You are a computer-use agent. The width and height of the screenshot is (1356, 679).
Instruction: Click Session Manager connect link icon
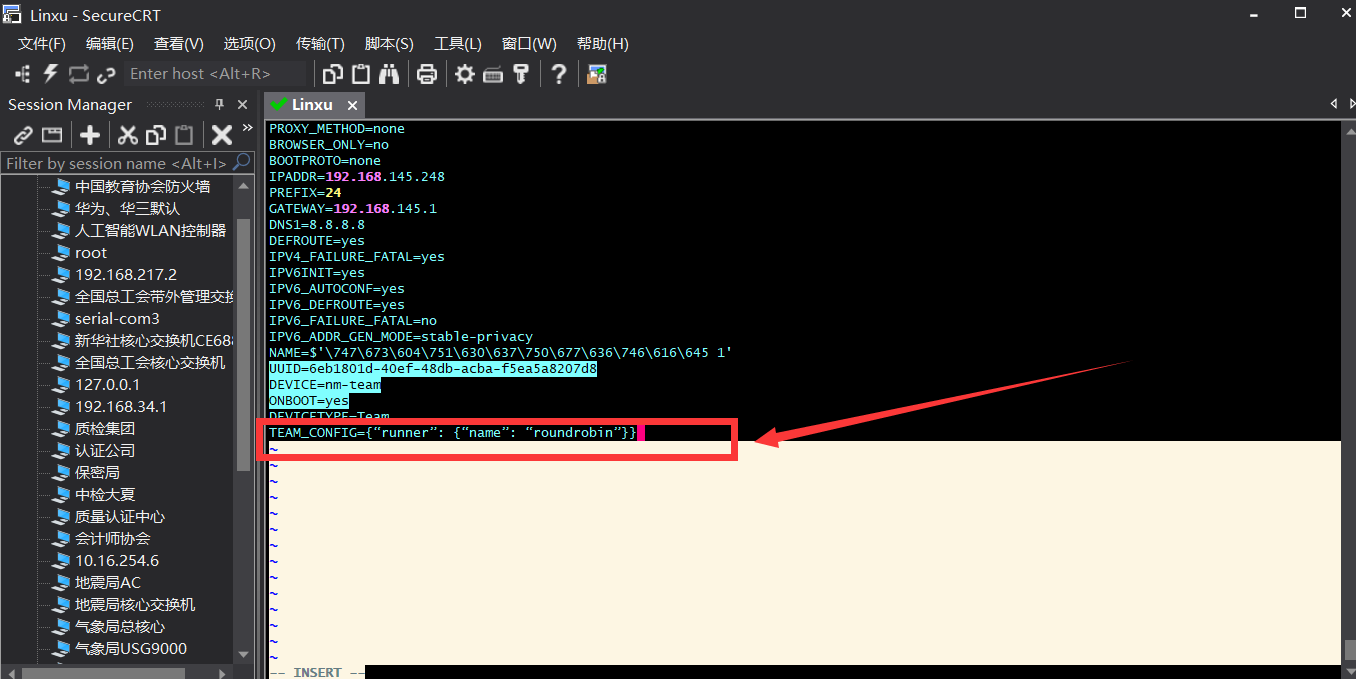point(23,135)
